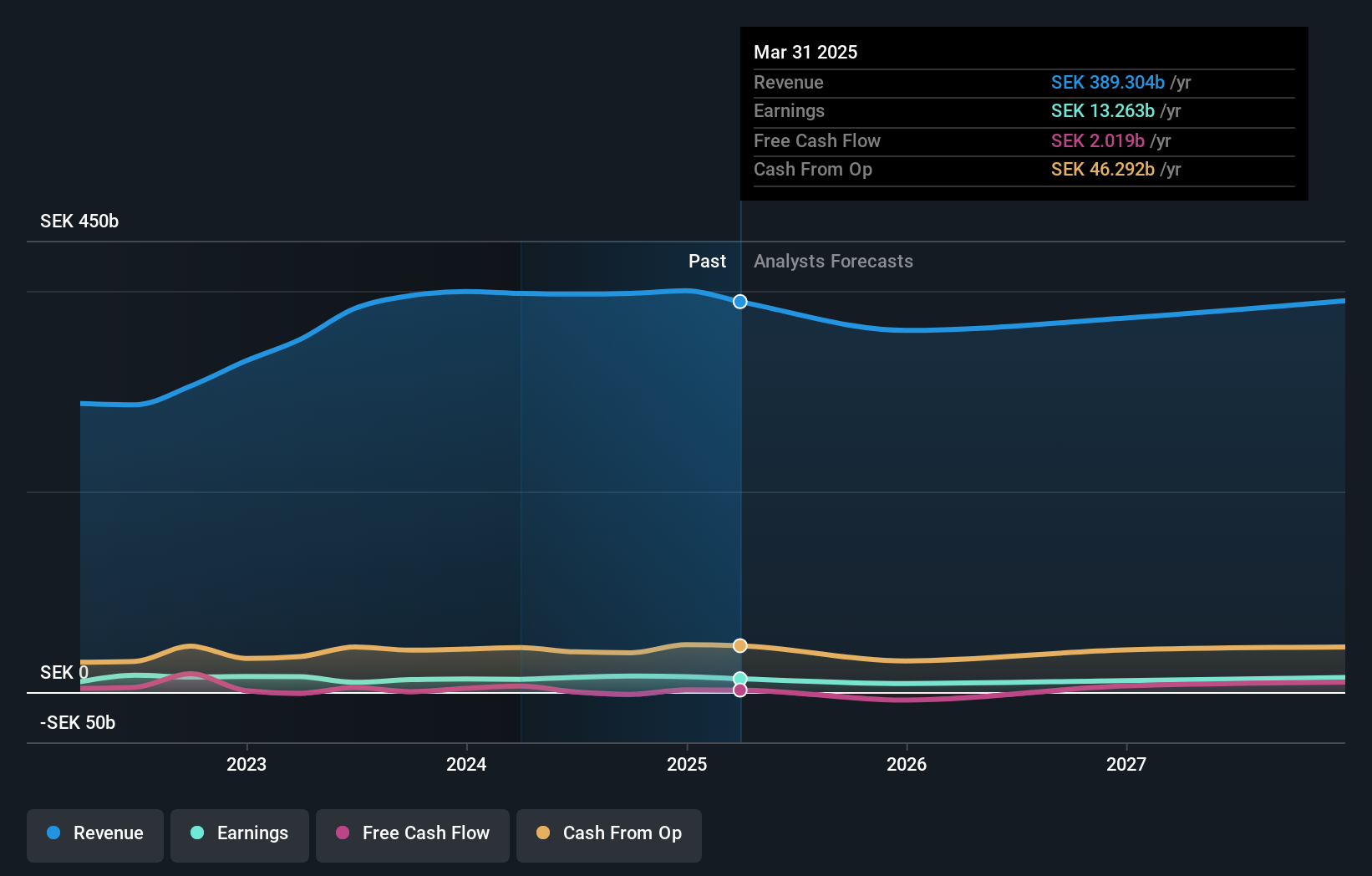The width and height of the screenshot is (1372, 876).
Task: Click the orange Cash From Op legend dot
Action: (543, 833)
